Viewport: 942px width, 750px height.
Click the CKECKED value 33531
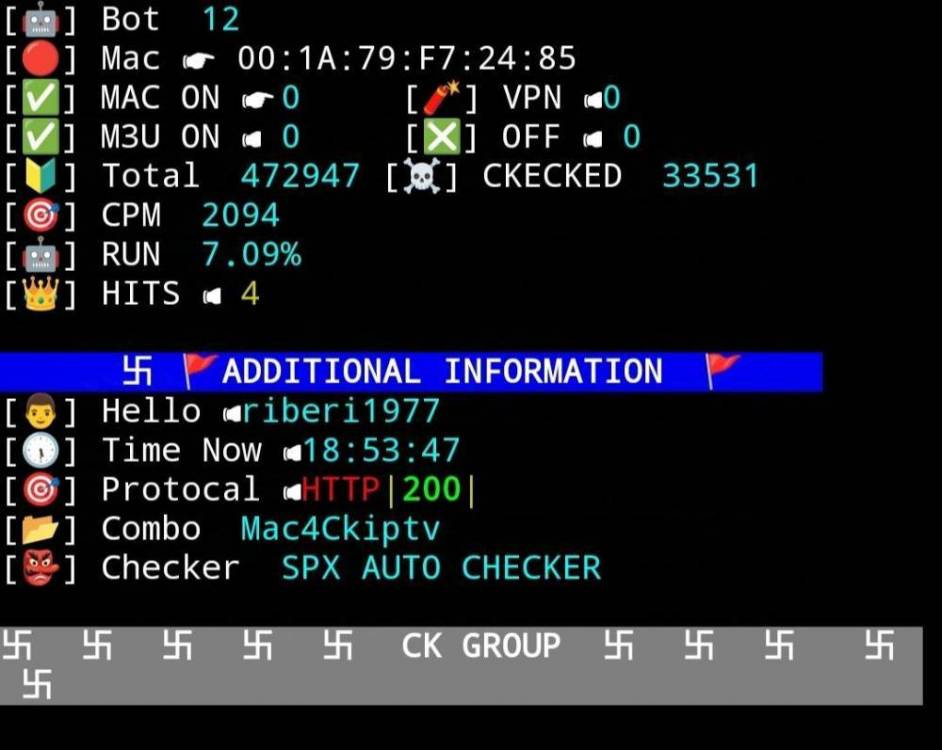coord(710,176)
